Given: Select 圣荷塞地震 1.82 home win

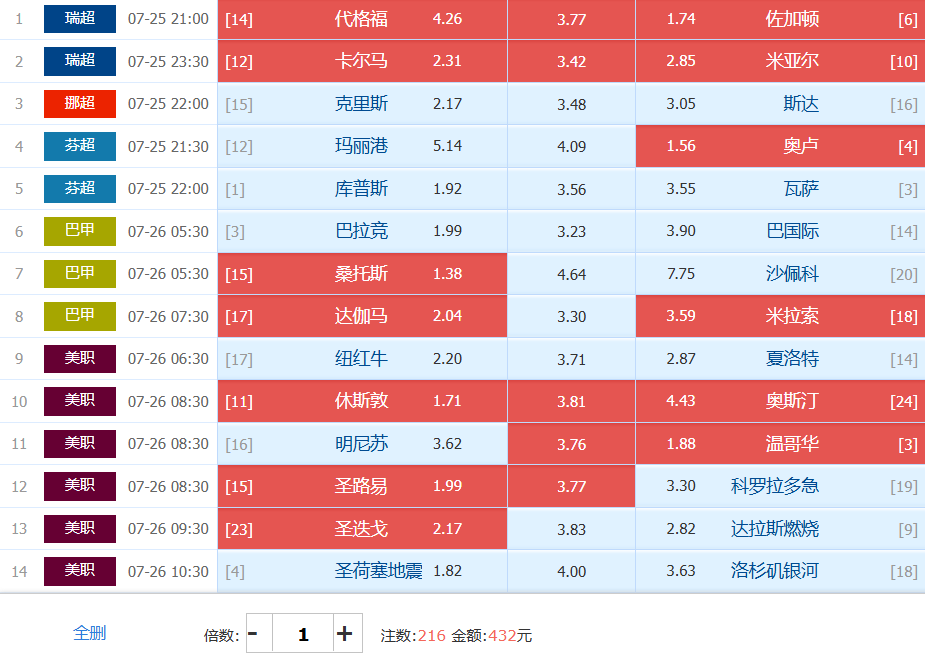Looking at the screenshot, I should [x=362, y=571].
